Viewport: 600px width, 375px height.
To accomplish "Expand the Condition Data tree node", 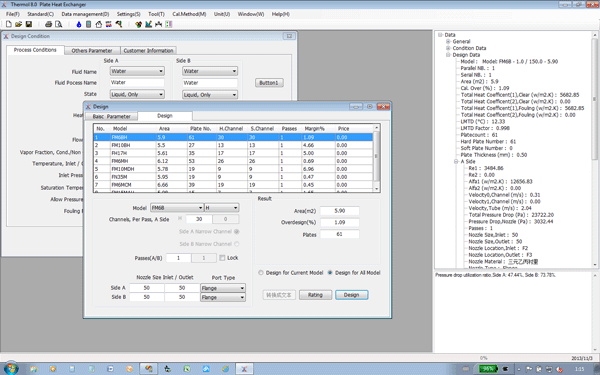I will click(448, 48).
